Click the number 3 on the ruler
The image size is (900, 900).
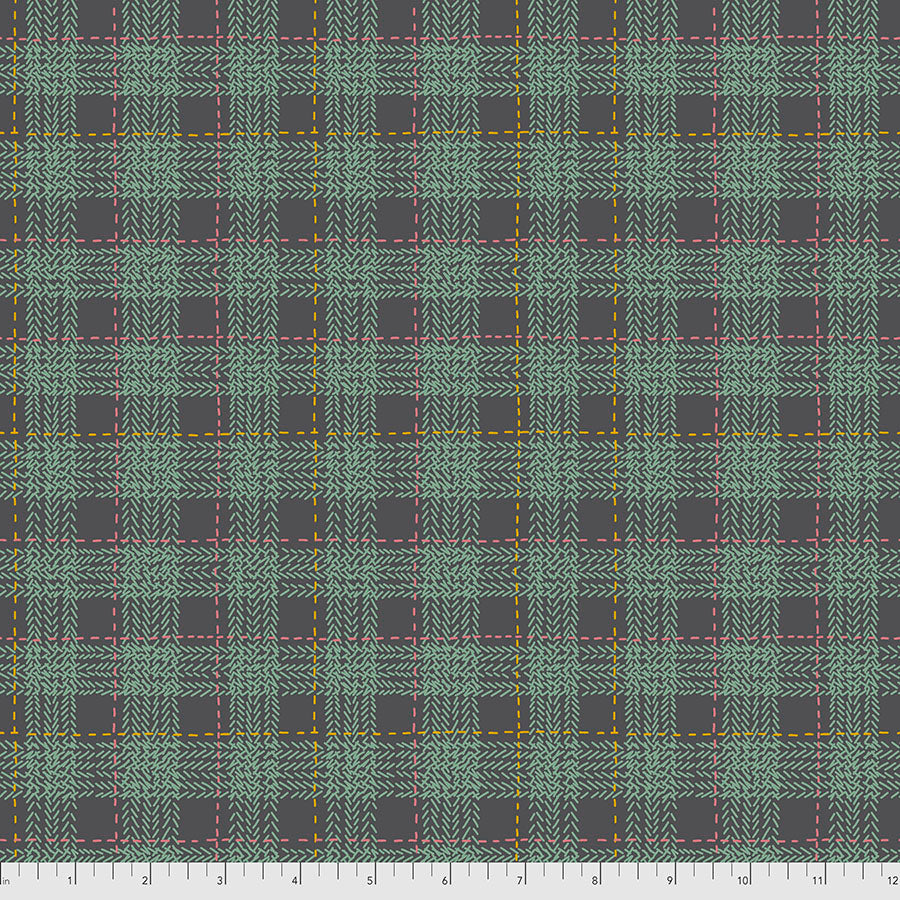point(219,882)
